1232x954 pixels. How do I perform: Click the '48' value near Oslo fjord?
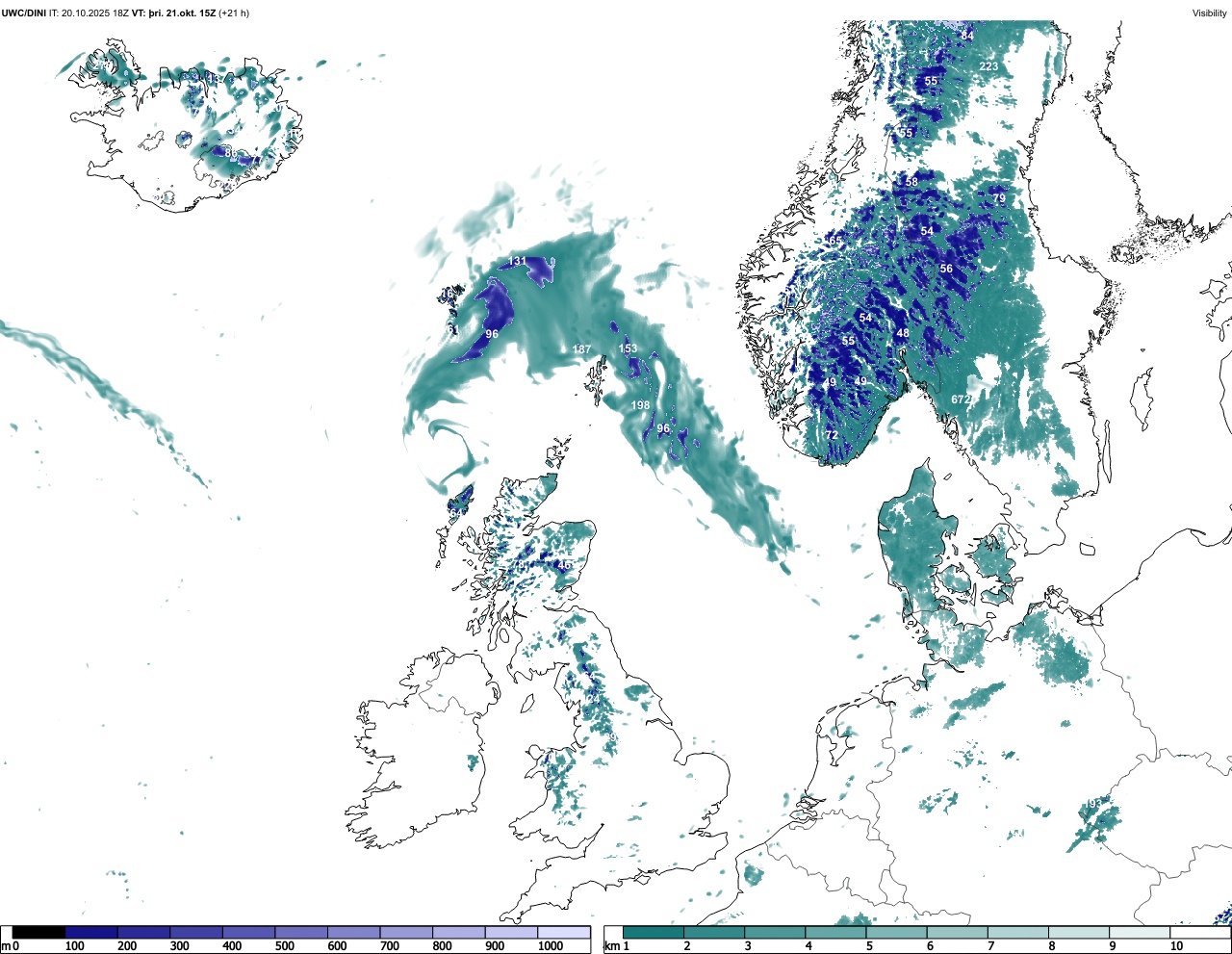tap(903, 333)
